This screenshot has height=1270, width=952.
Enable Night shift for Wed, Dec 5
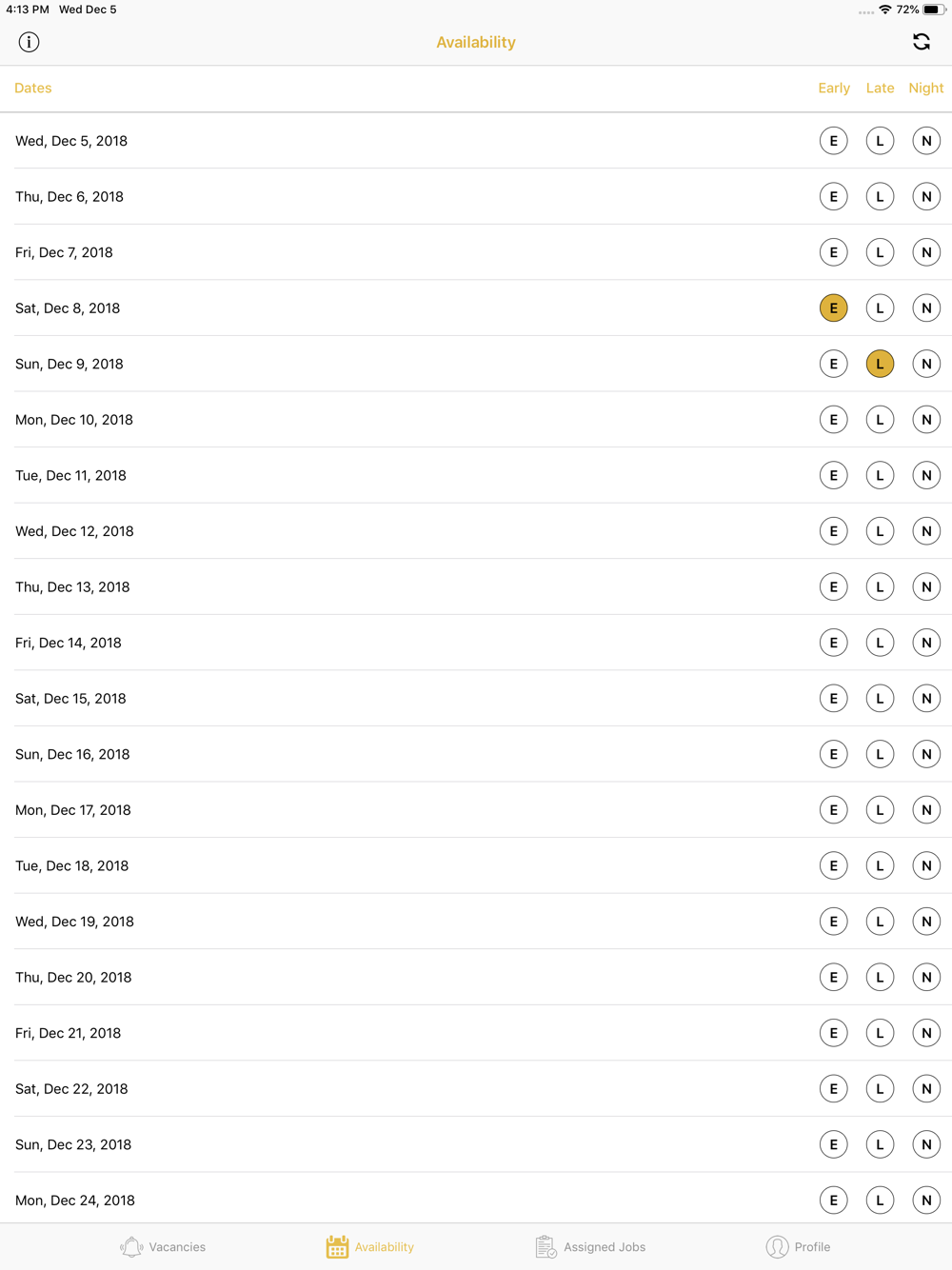926,141
